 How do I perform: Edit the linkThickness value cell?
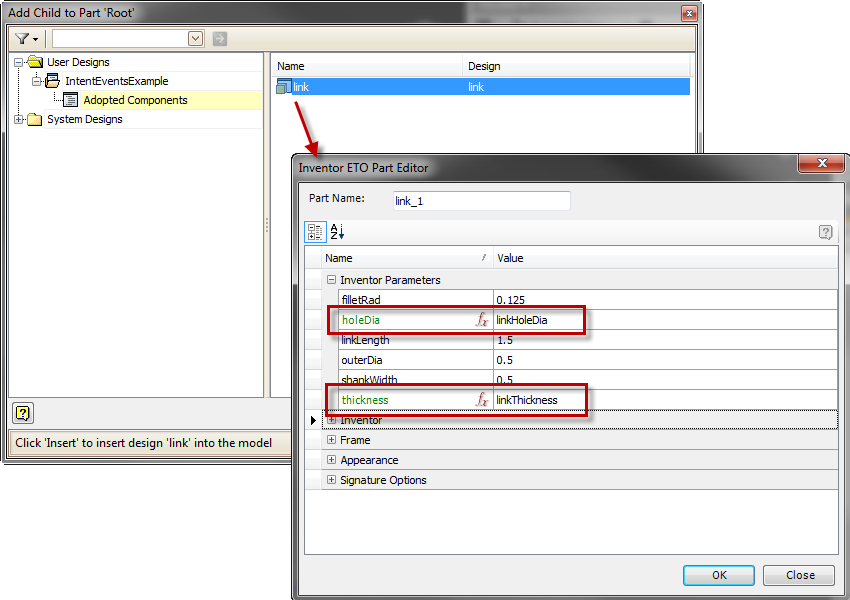pos(665,400)
